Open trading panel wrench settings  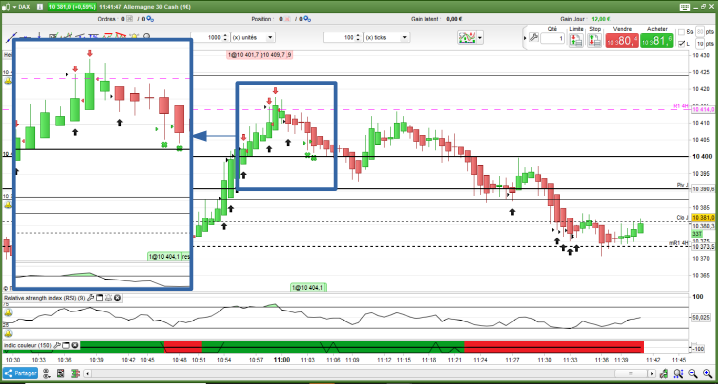(x=533, y=38)
